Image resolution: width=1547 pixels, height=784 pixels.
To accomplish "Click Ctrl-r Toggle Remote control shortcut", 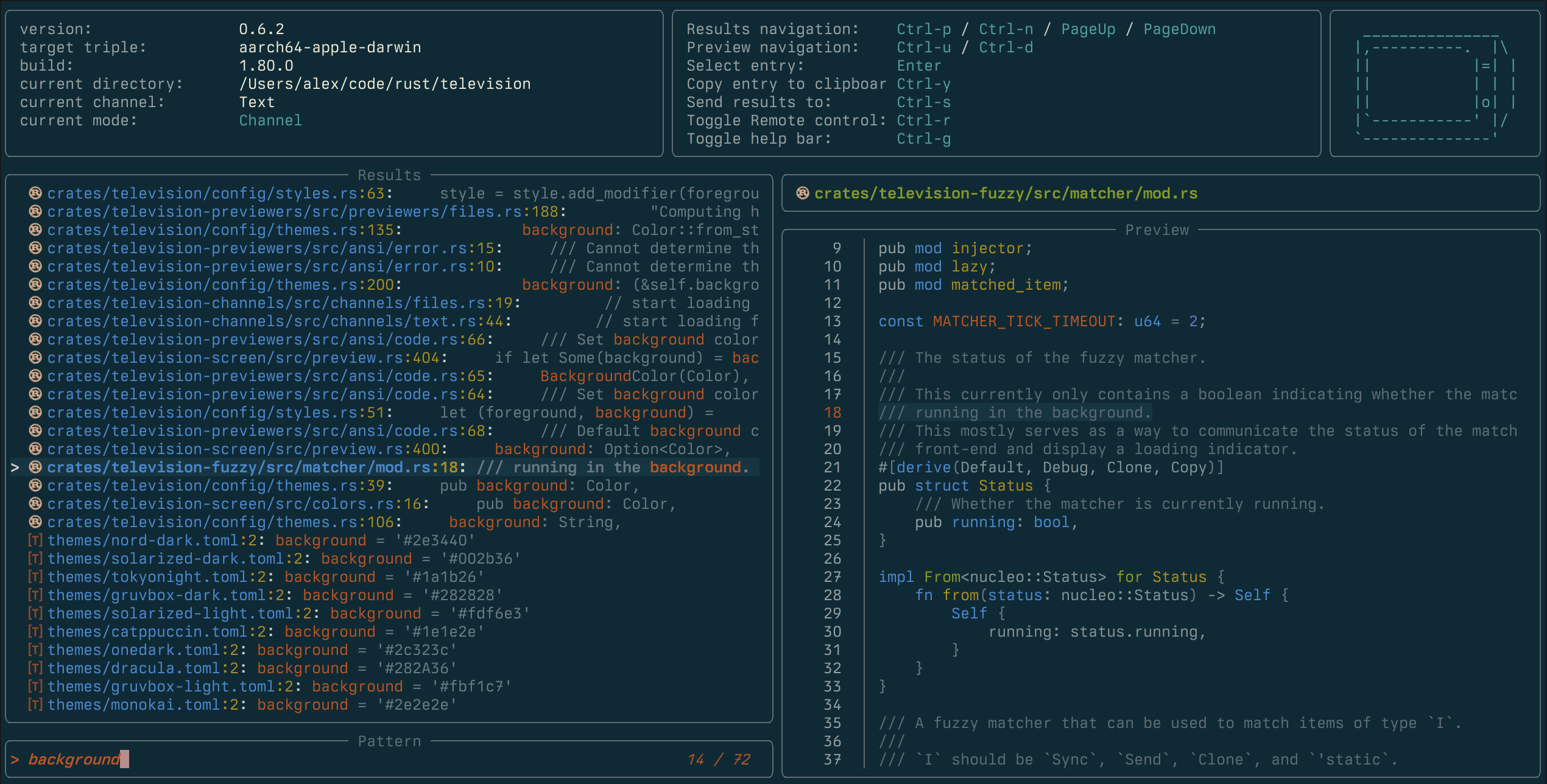I will 923,121.
